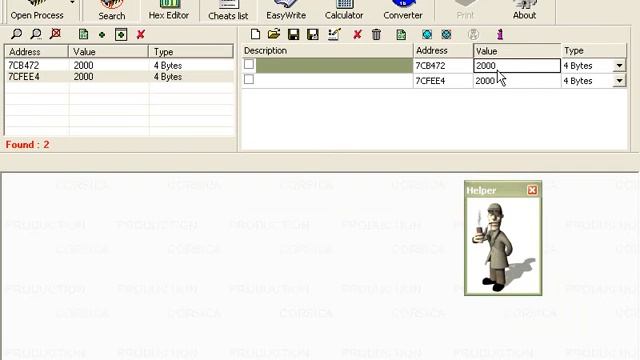Click the first floppy disk save icon
The image size is (640, 360).
(293, 35)
